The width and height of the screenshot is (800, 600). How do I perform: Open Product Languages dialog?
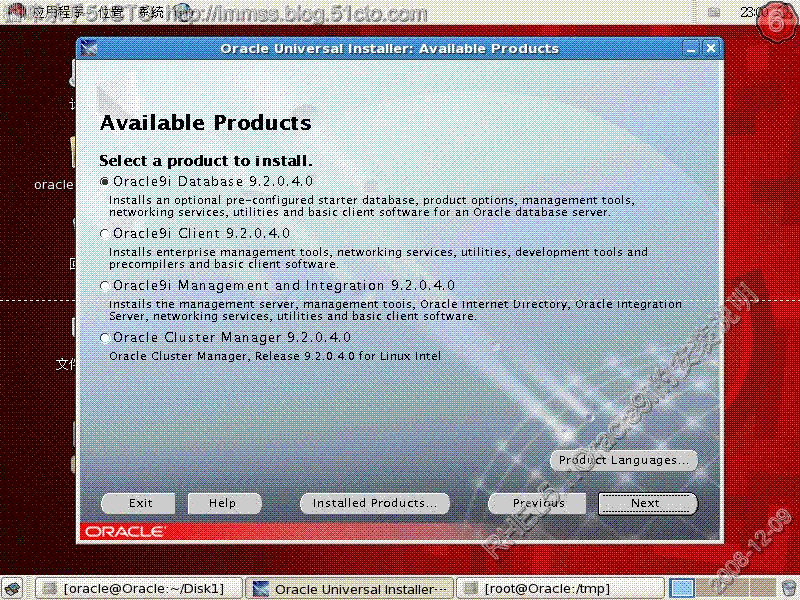click(x=623, y=460)
